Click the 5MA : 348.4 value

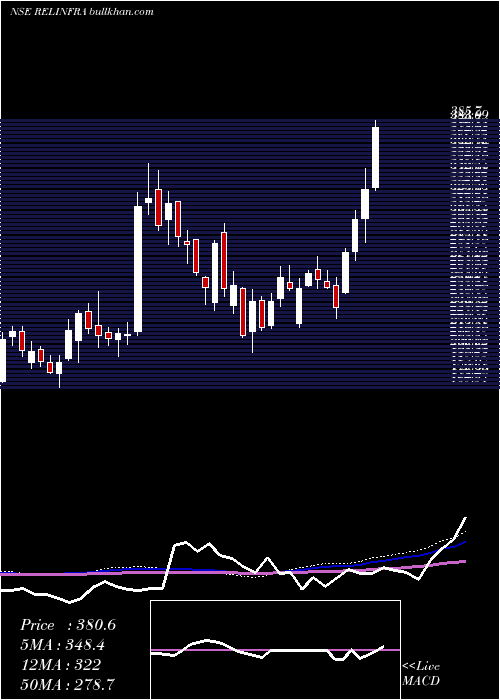pyautogui.click(x=64, y=645)
